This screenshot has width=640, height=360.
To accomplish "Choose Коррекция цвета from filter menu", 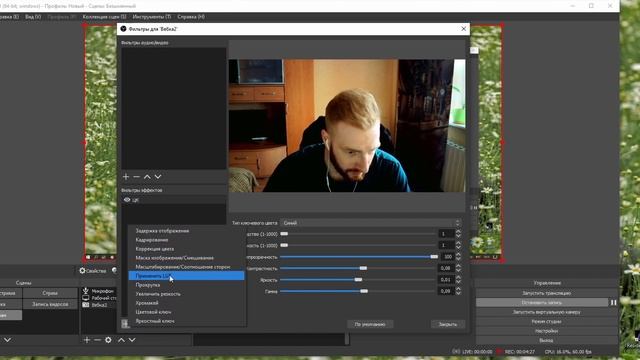I will [x=187, y=249].
